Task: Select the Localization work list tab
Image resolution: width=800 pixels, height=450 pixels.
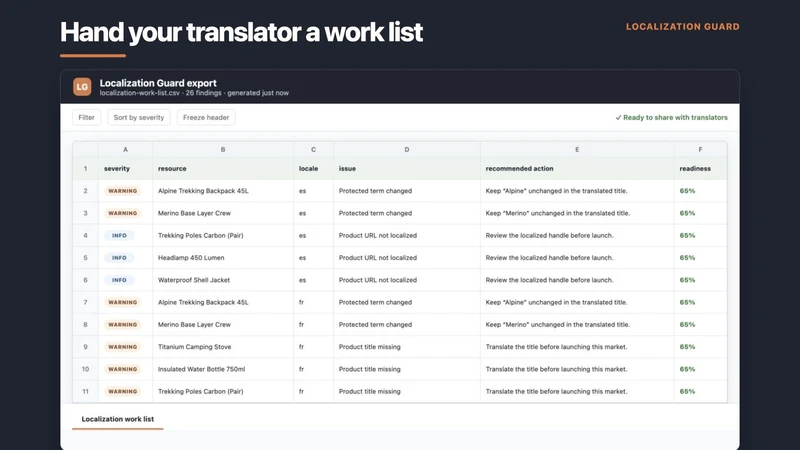Action: tap(118, 419)
